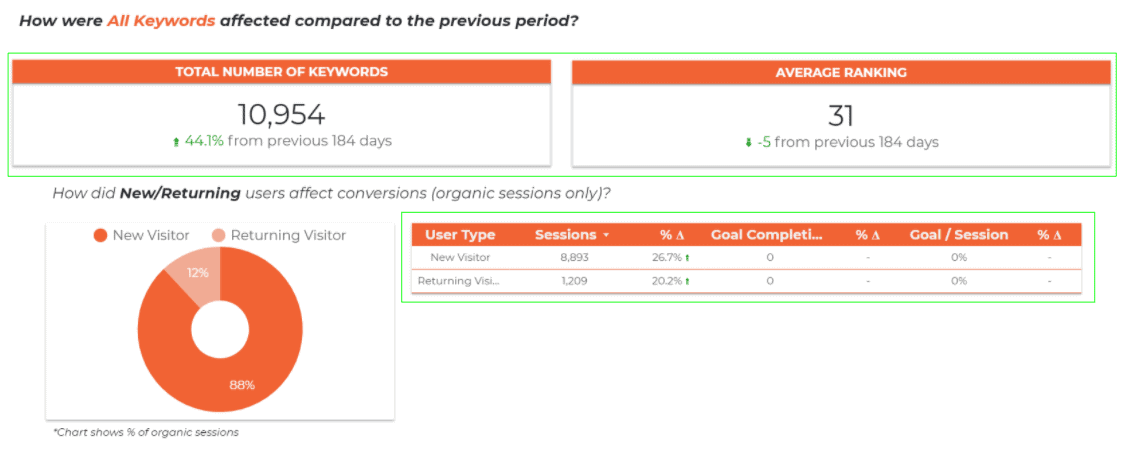Toggle the New Visitor legend label

[x=151, y=235]
